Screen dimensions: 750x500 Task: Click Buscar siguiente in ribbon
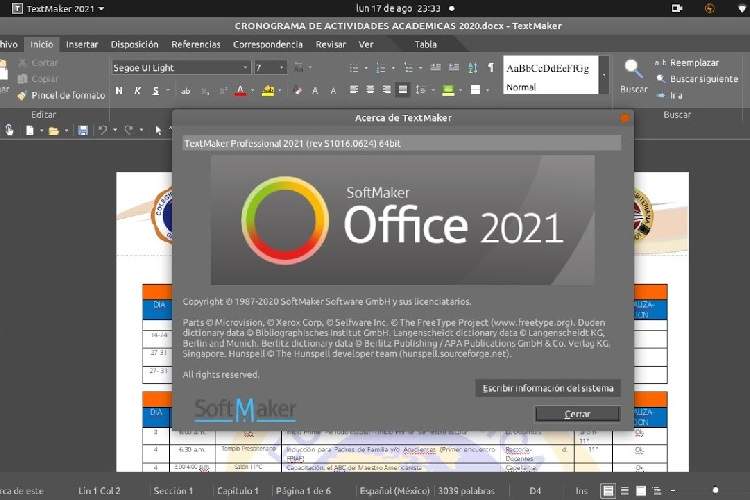click(697, 79)
